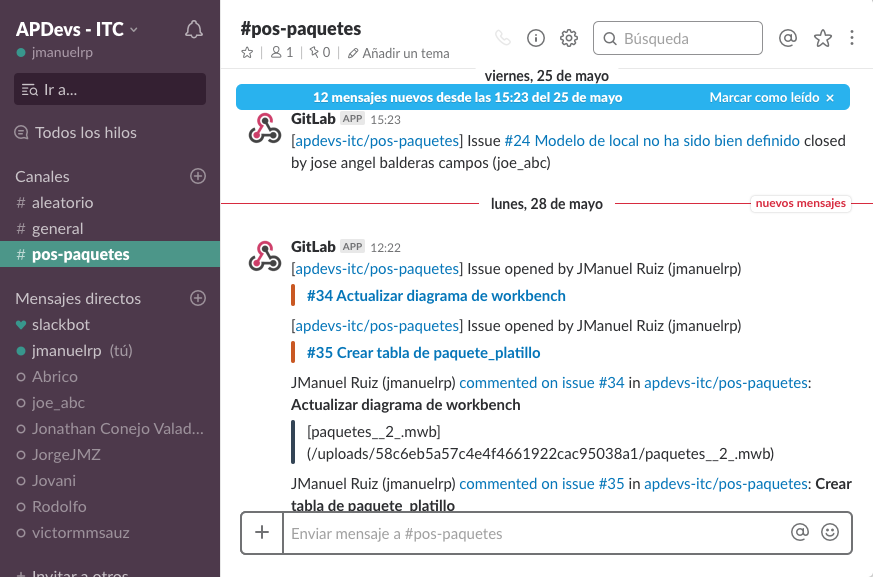This screenshot has height=577, width=873.
Task: View pinned items via the pin icon
Action: pyautogui.click(x=320, y=52)
